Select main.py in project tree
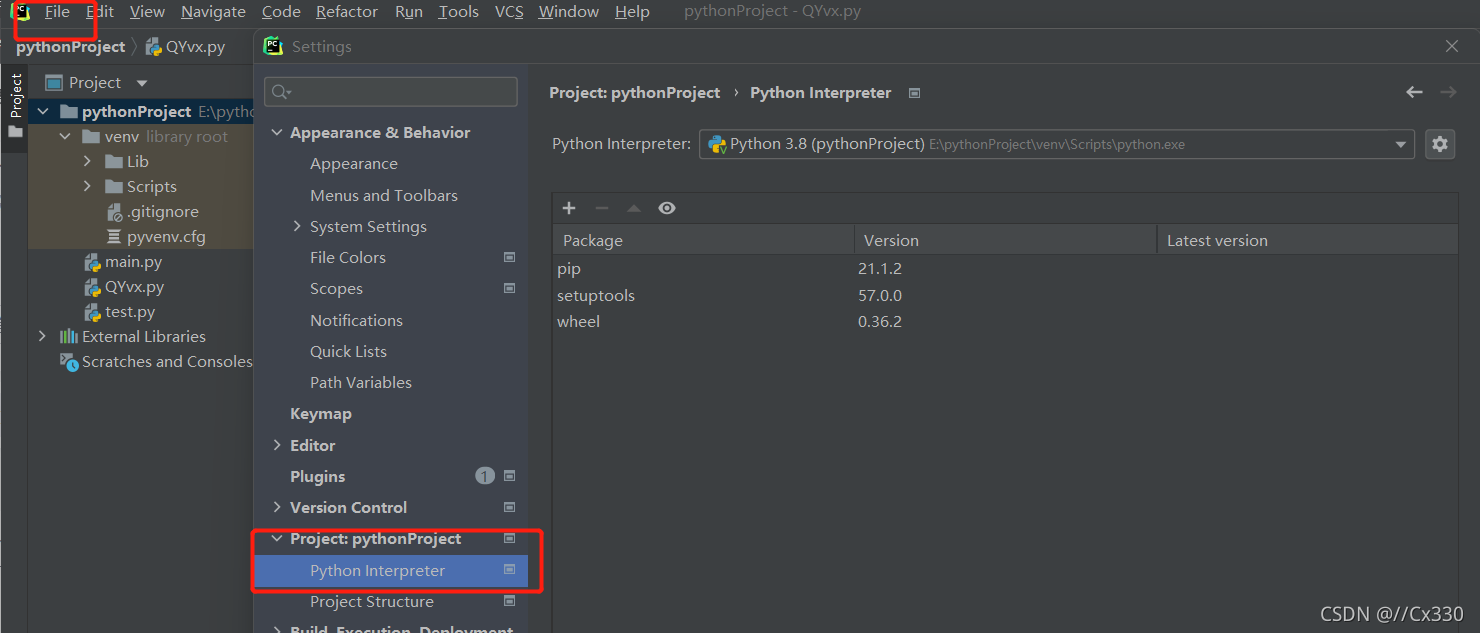The width and height of the screenshot is (1480, 633). point(133,262)
